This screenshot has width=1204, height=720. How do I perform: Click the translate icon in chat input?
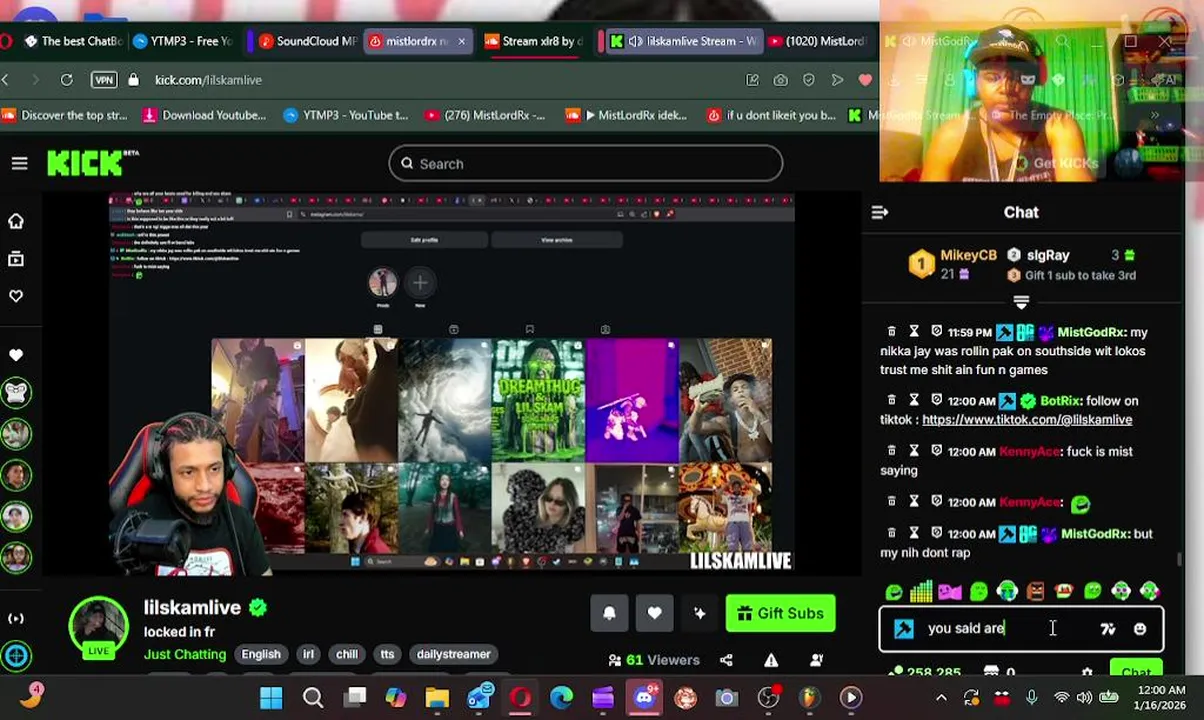point(1107,629)
